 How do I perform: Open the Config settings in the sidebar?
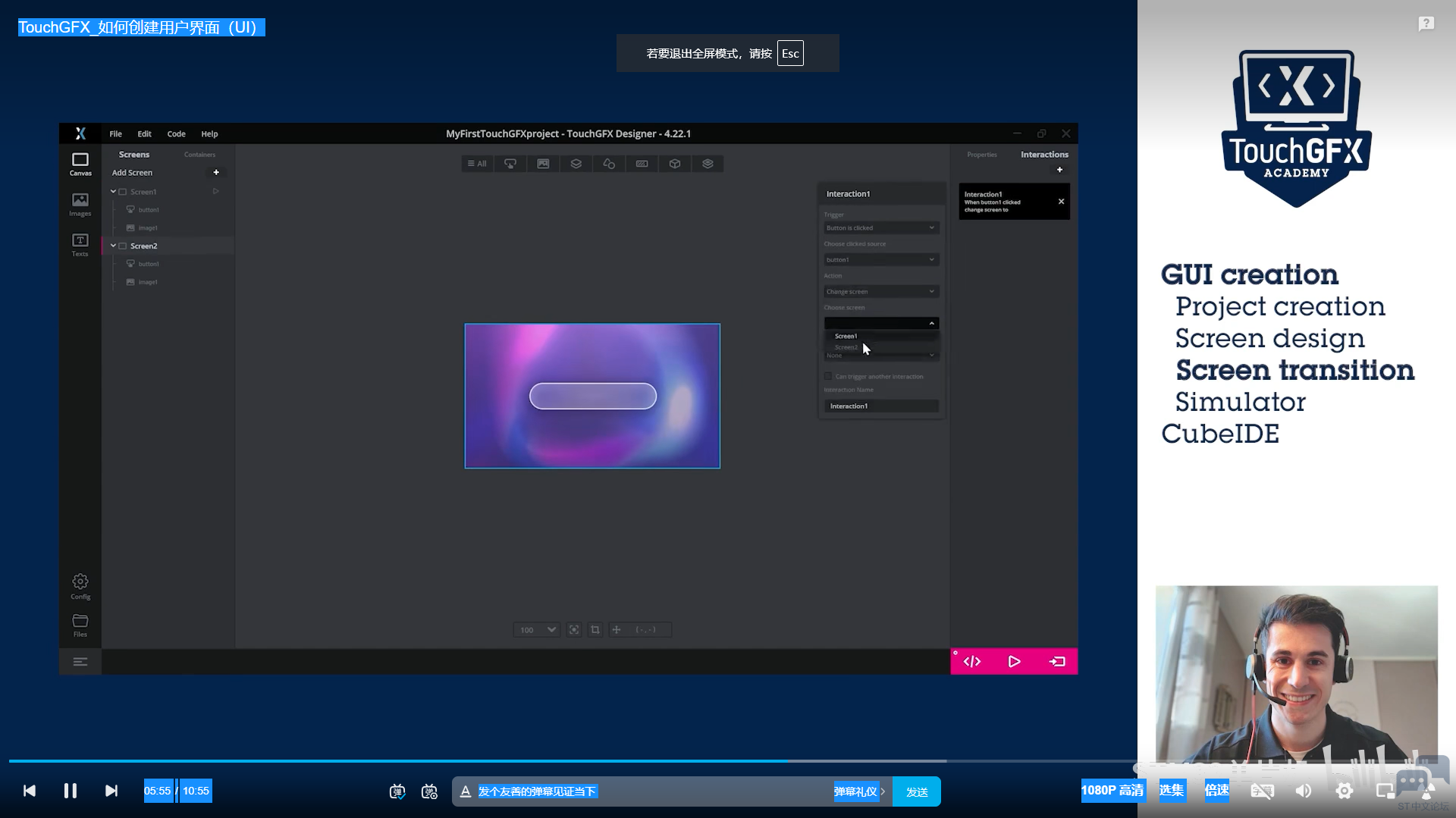click(x=80, y=586)
